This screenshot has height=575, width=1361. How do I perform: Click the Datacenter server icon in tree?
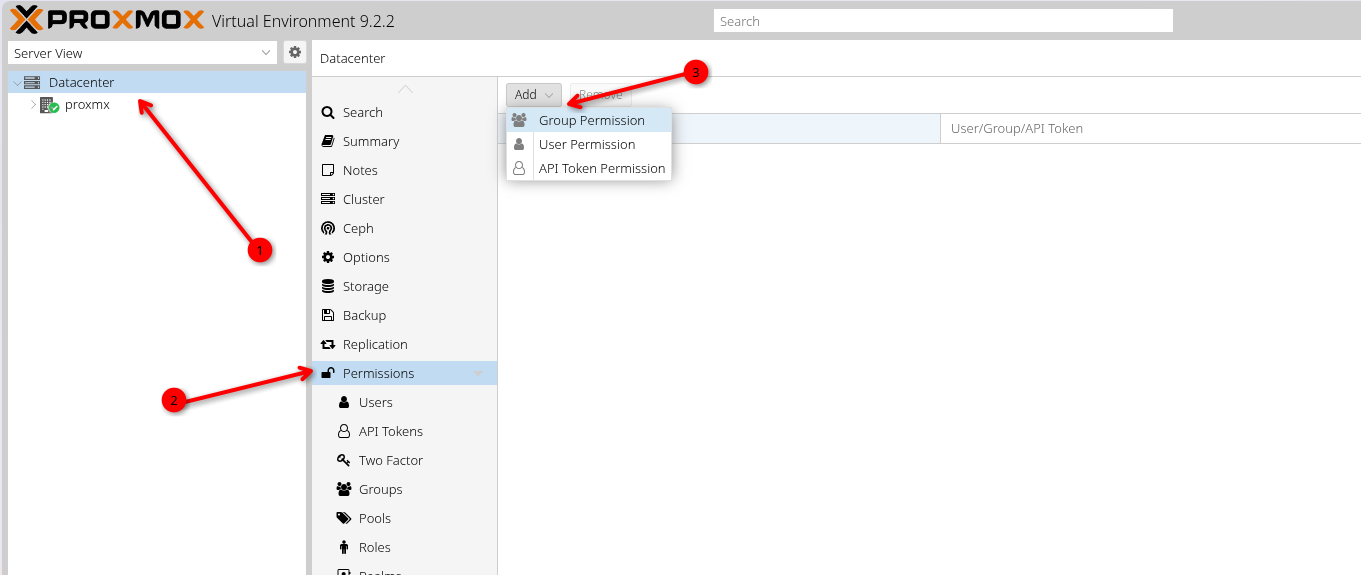coord(32,82)
